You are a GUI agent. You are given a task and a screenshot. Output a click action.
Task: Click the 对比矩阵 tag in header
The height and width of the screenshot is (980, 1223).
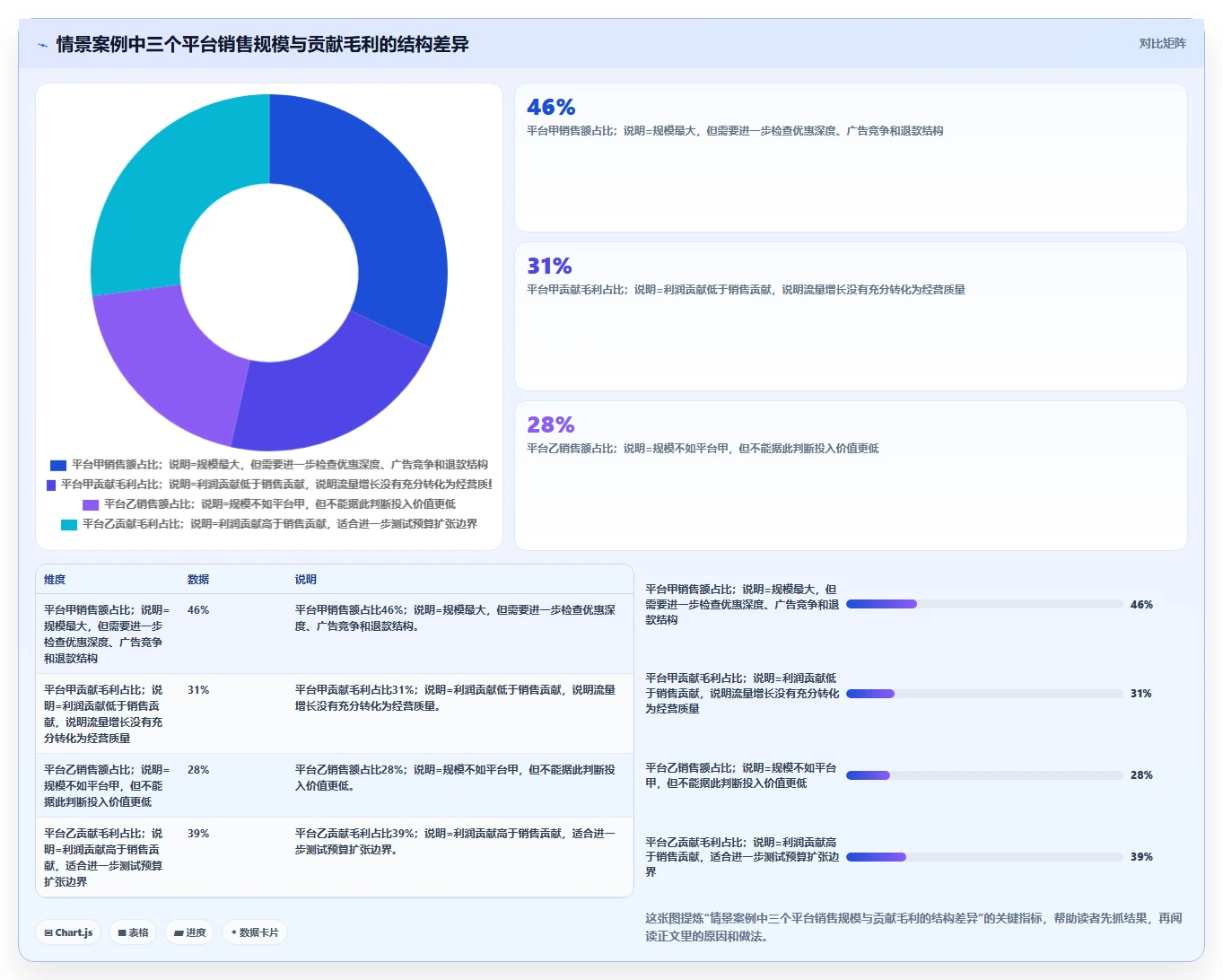click(x=1162, y=43)
